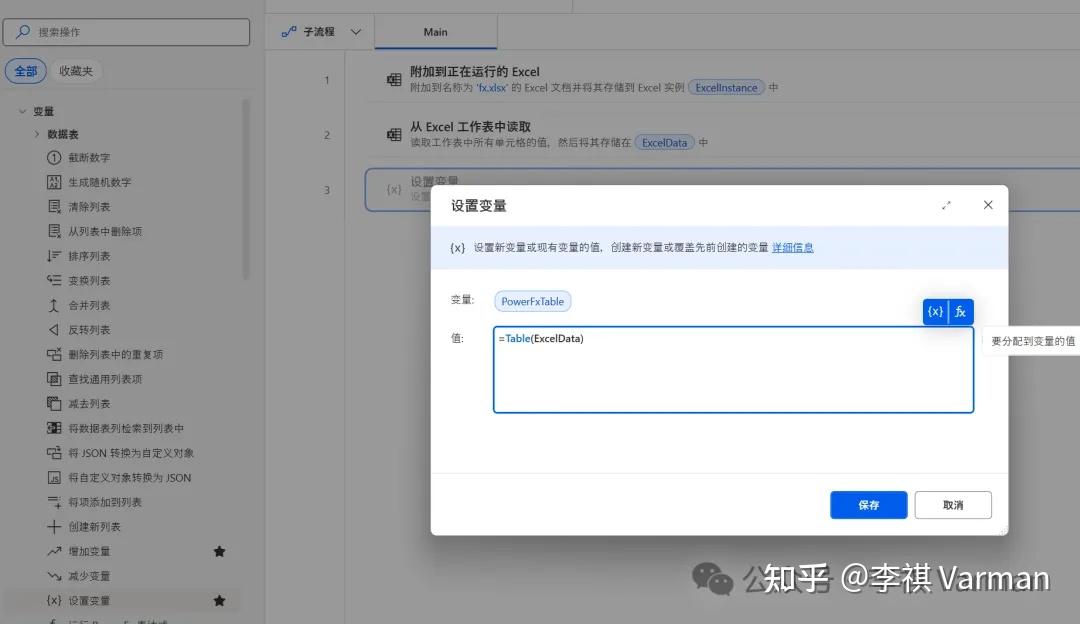
Task: Switch to the Main tab
Action: click(x=435, y=31)
